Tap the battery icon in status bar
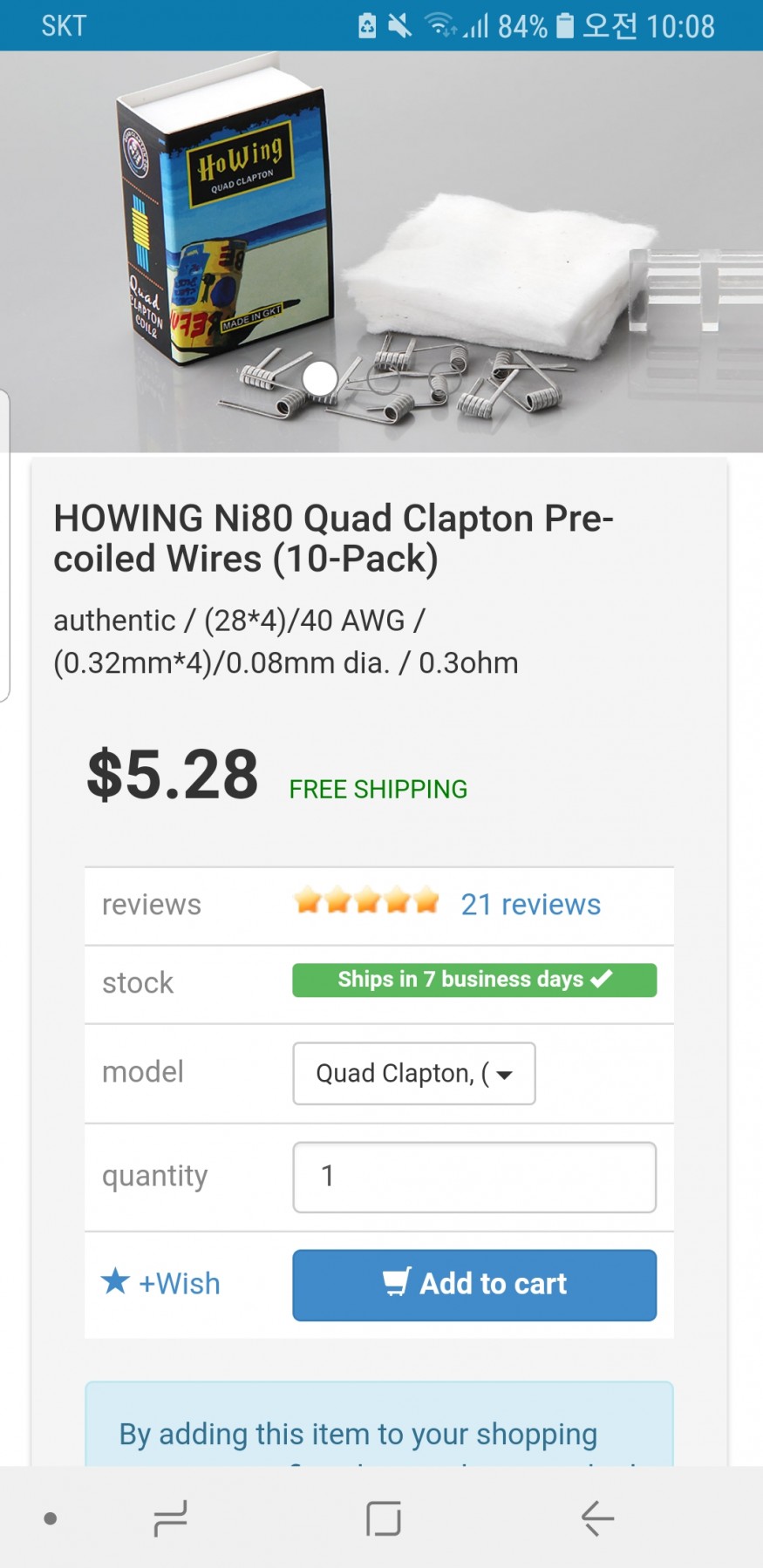Image resolution: width=763 pixels, height=1568 pixels. [x=565, y=26]
